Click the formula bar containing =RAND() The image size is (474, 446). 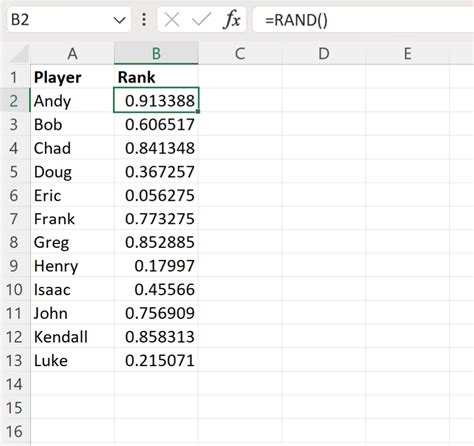pyautogui.click(x=363, y=20)
